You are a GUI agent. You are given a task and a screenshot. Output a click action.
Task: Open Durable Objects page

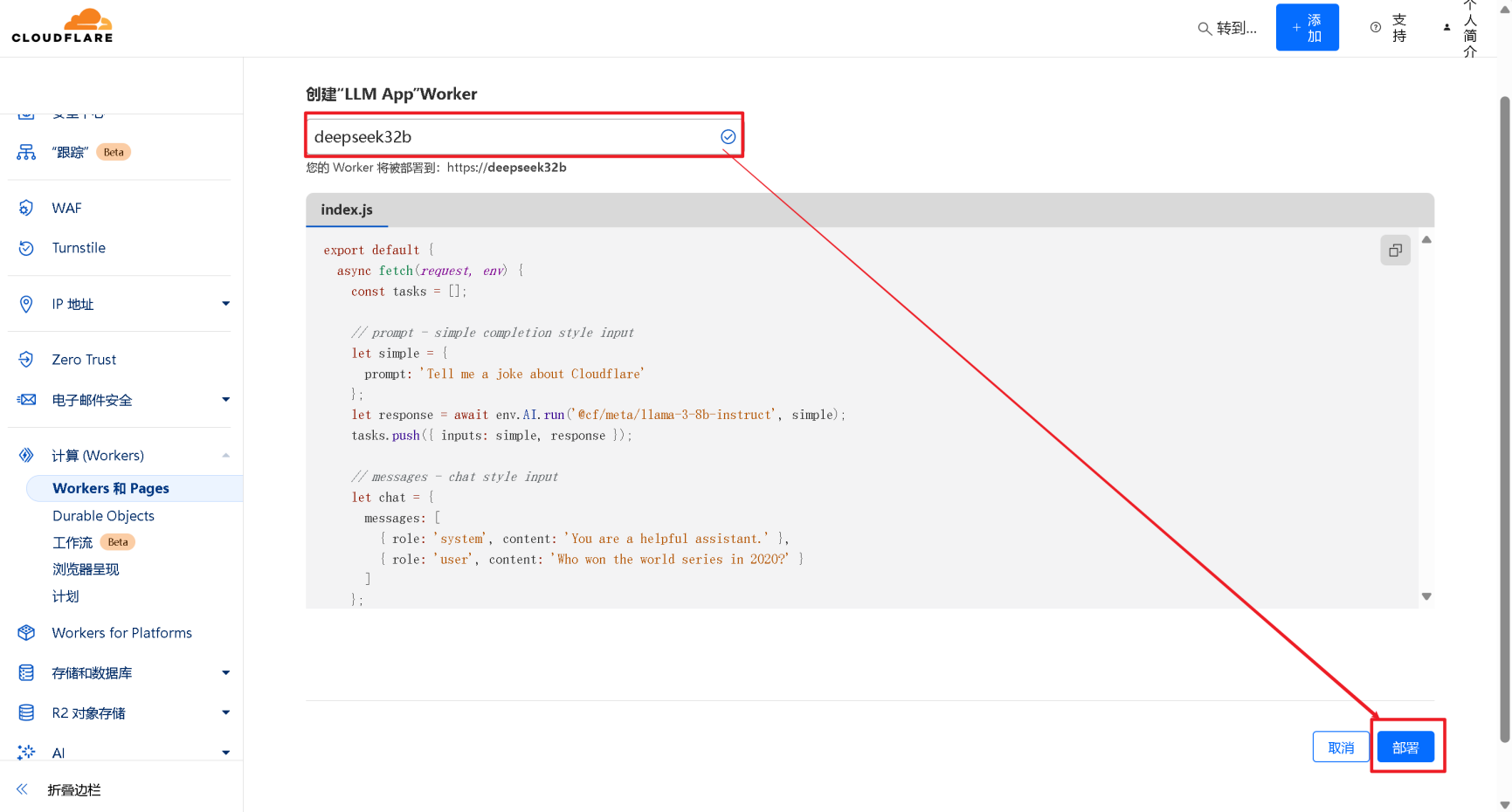click(103, 516)
